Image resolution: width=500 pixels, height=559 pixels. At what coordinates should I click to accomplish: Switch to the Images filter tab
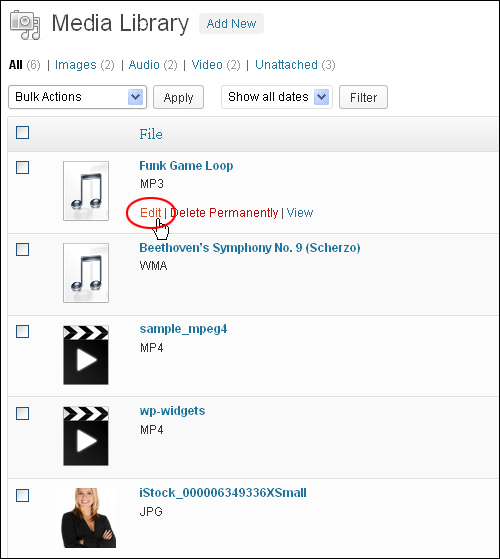click(x=76, y=65)
